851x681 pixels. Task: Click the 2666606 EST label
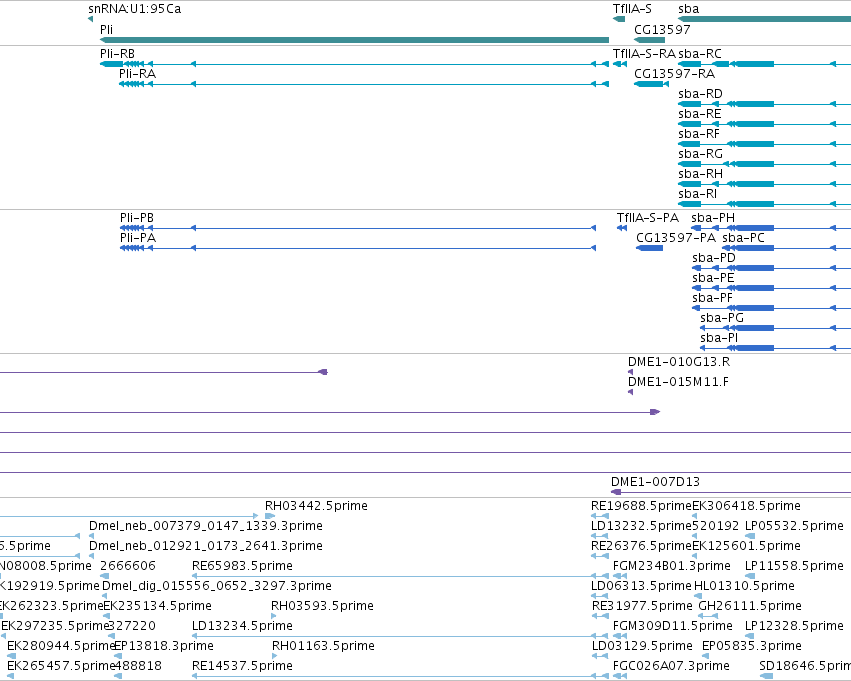coord(128,566)
